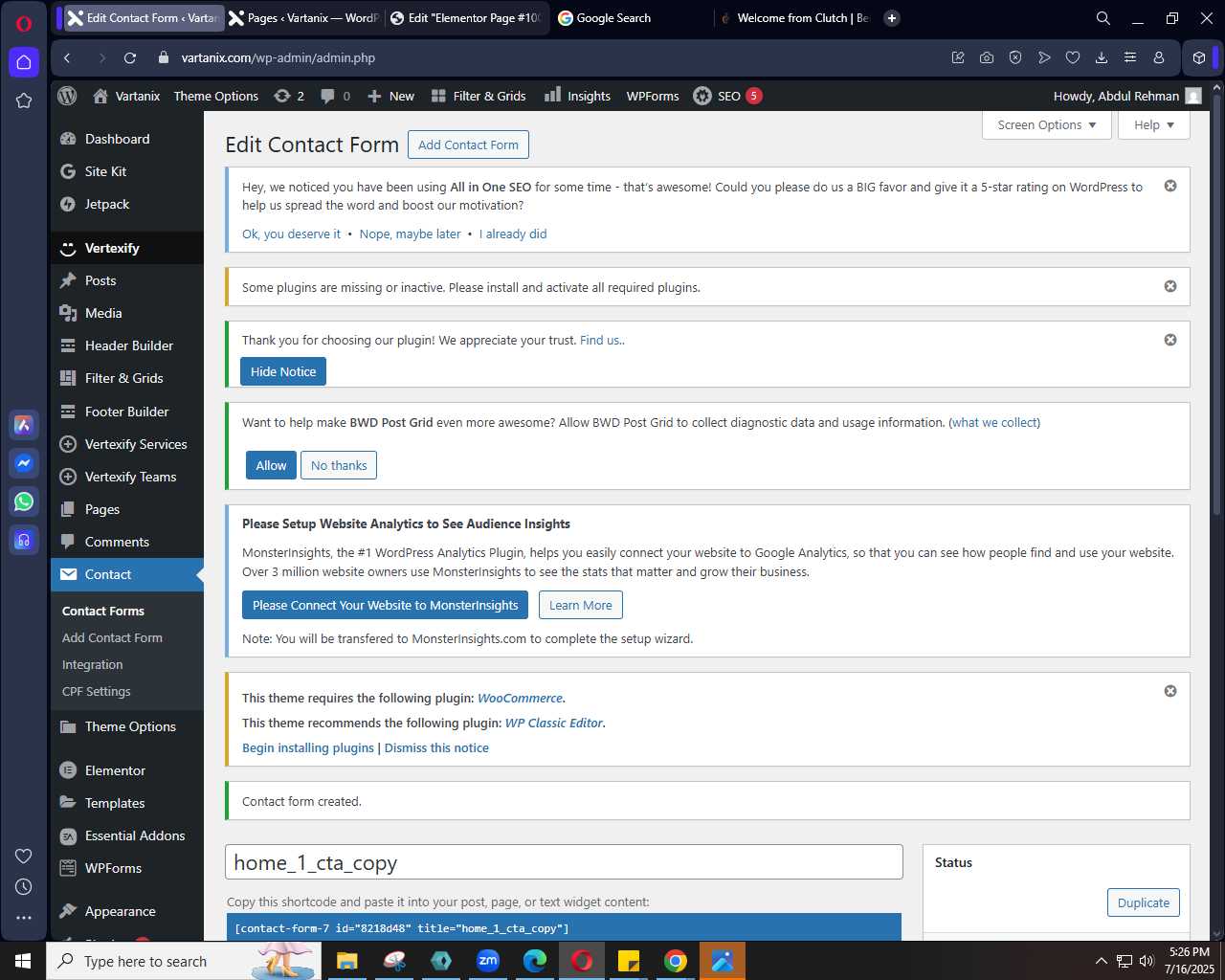This screenshot has width=1225, height=980.
Task: Open WhatsApp in Opera sidebar
Action: 24,501
